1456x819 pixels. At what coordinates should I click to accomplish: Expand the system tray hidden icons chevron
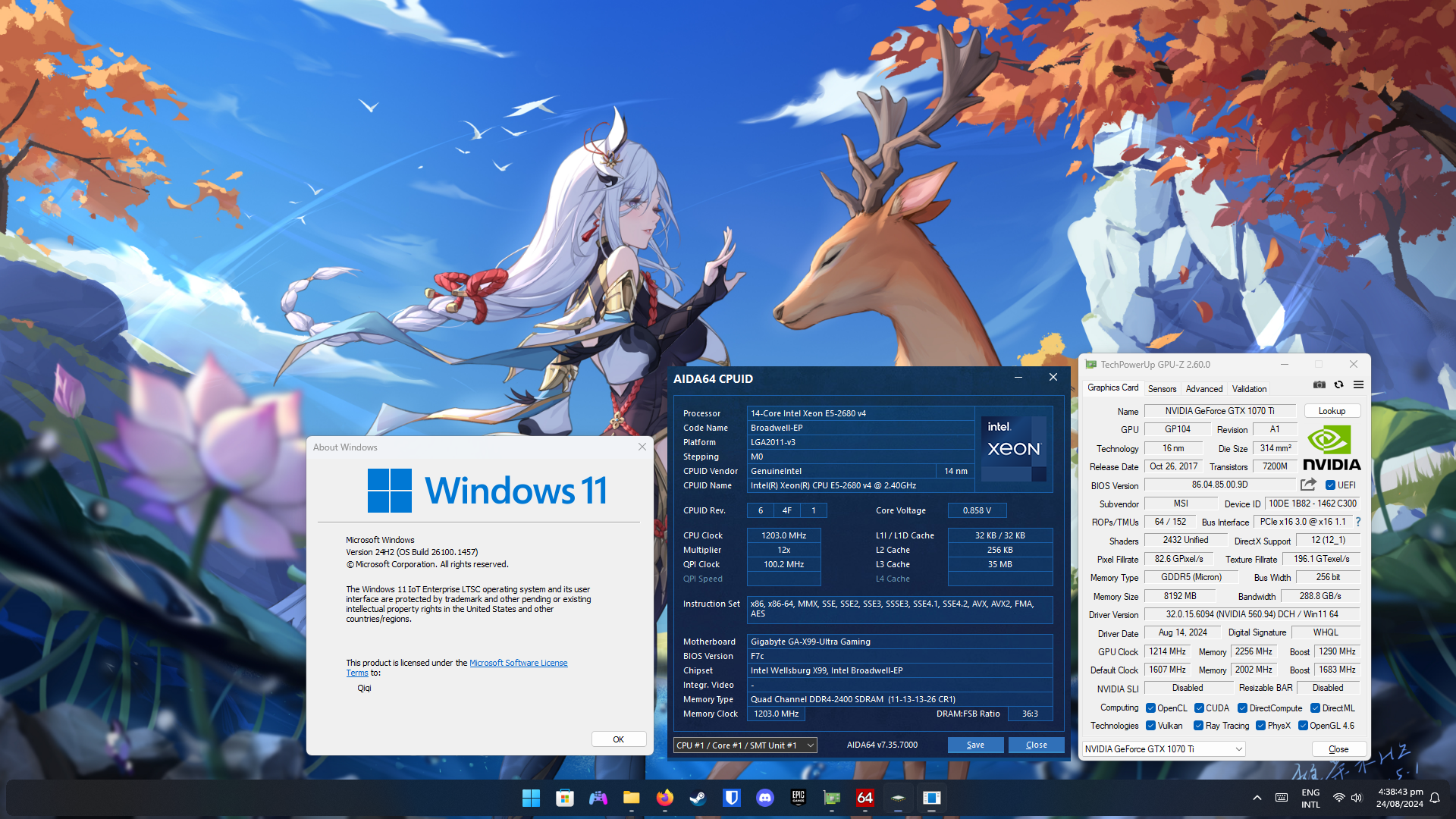[x=1257, y=798]
